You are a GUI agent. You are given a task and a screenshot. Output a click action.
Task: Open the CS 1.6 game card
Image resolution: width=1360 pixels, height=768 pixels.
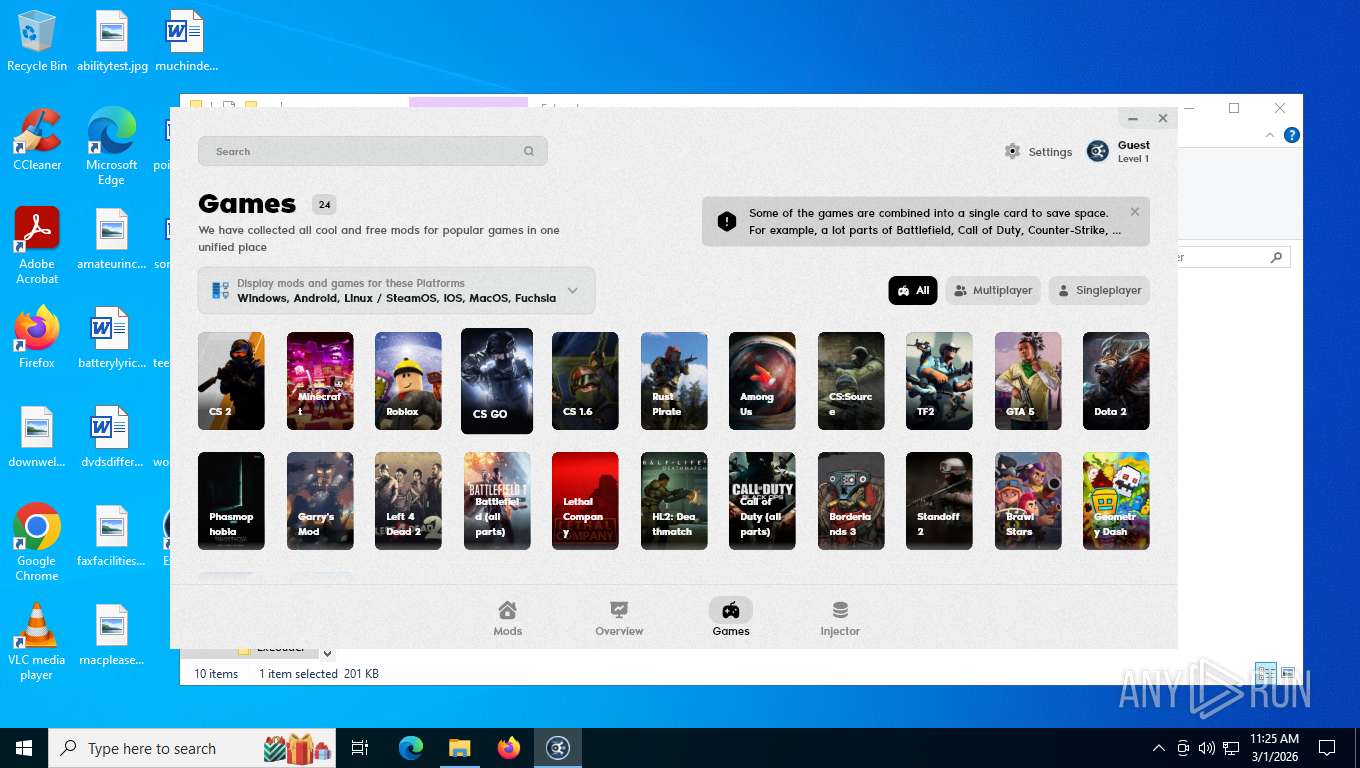point(585,381)
